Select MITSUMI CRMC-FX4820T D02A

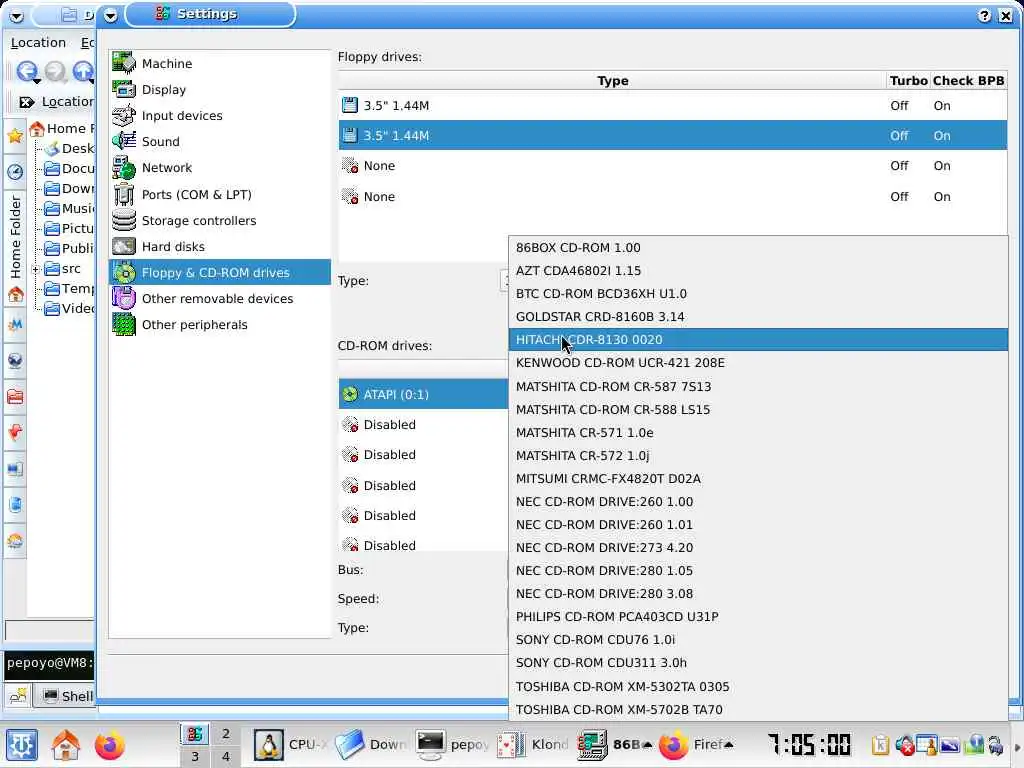pos(758,479)
